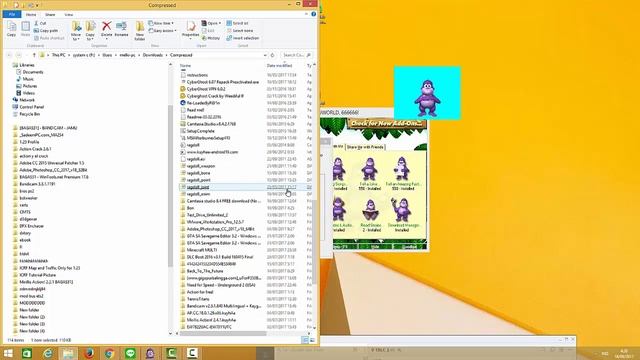Image resolution: width=640 pixels, height=360 pixels.
Task: Click Select none in the ribbon
Action: pyautogui.click(x=240, y=31)
